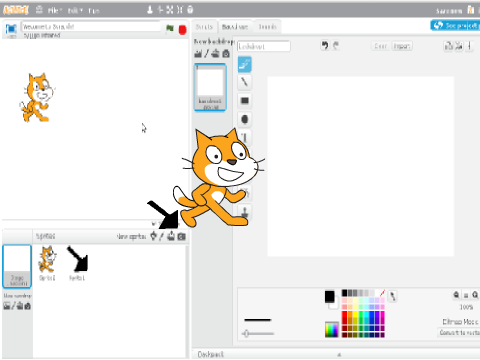The width and height of the screenshot is (480, 360).
Task: Select the Brush paint tool
Action: click(245, 64)
